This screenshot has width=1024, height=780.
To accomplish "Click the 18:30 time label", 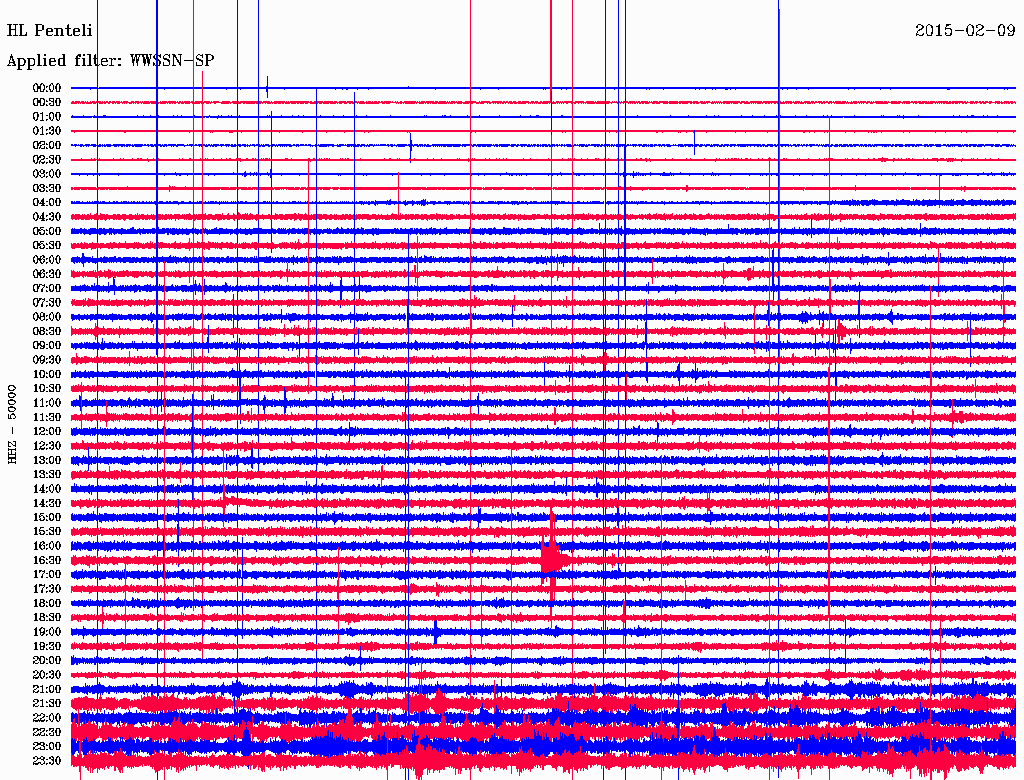I will click(46, 617).
